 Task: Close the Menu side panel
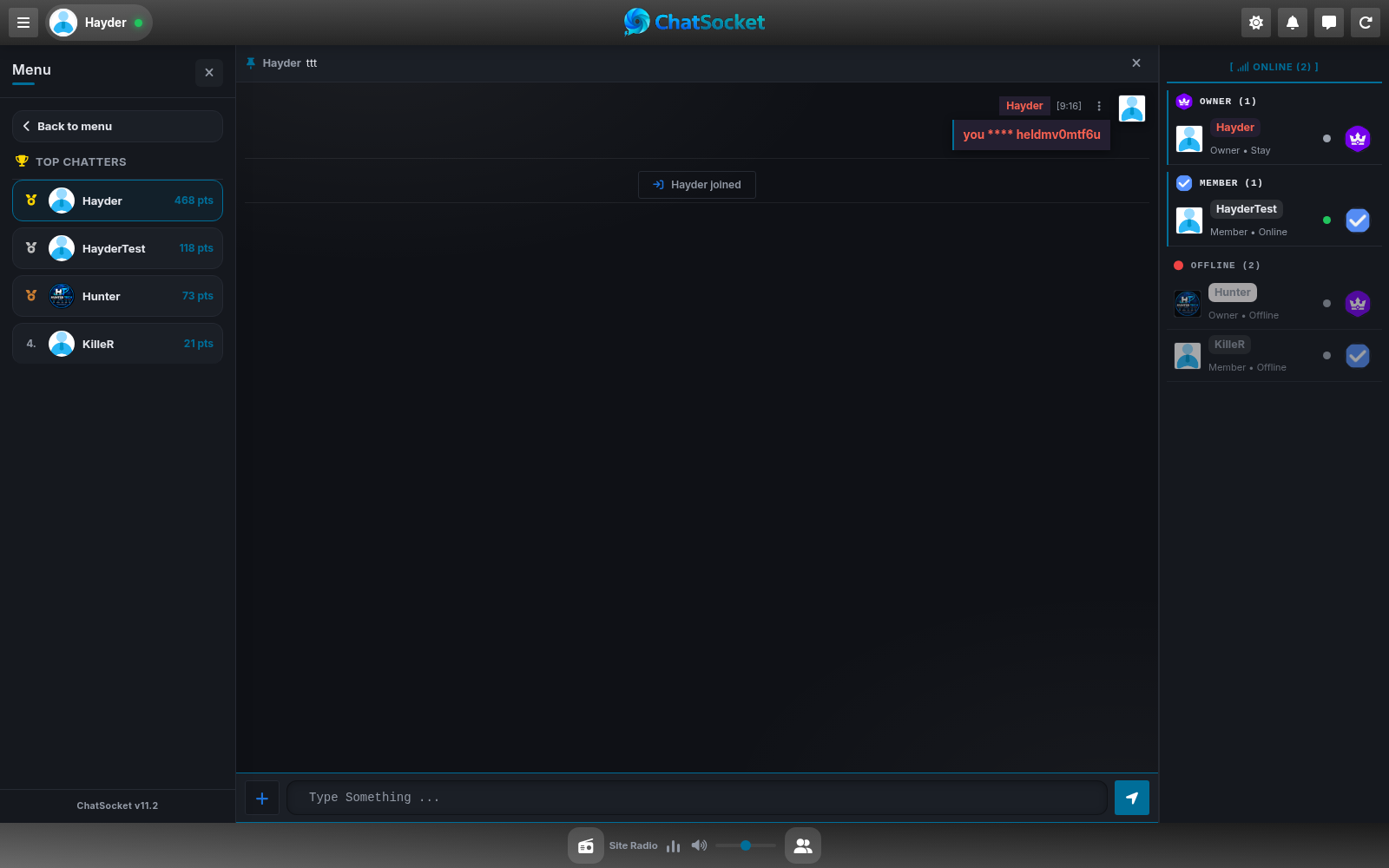(x=209, y=73)
